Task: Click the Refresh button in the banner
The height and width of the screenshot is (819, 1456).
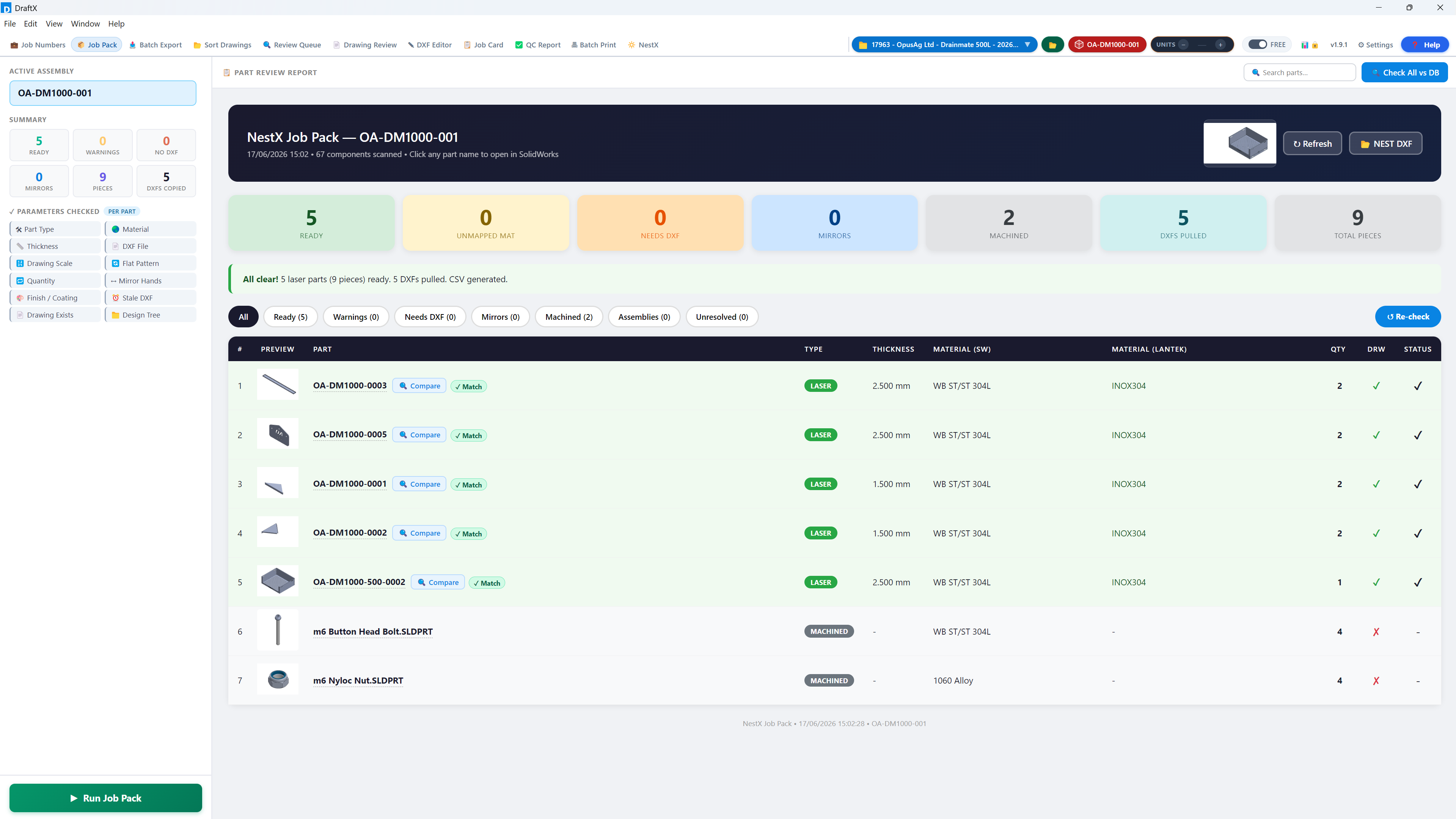Action: 1312,143
